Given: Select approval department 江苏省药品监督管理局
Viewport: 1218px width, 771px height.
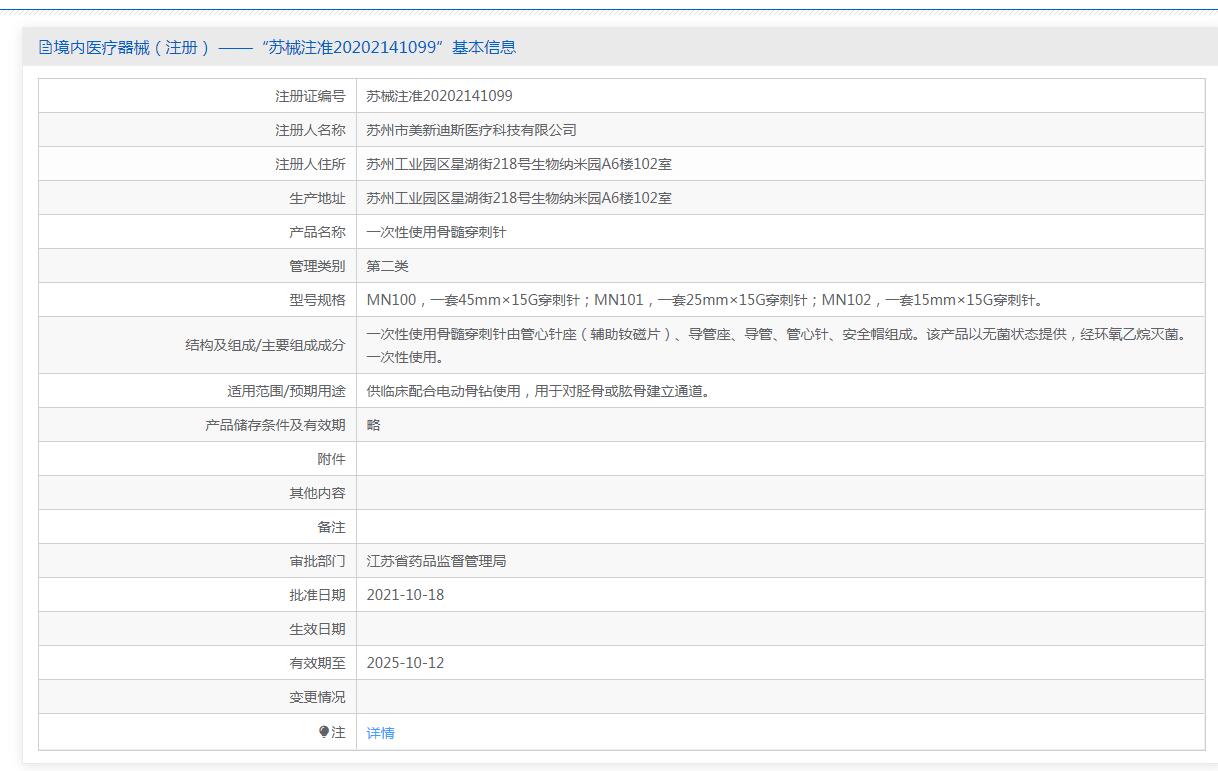Looking at the screenshot, I should (436, 561).
